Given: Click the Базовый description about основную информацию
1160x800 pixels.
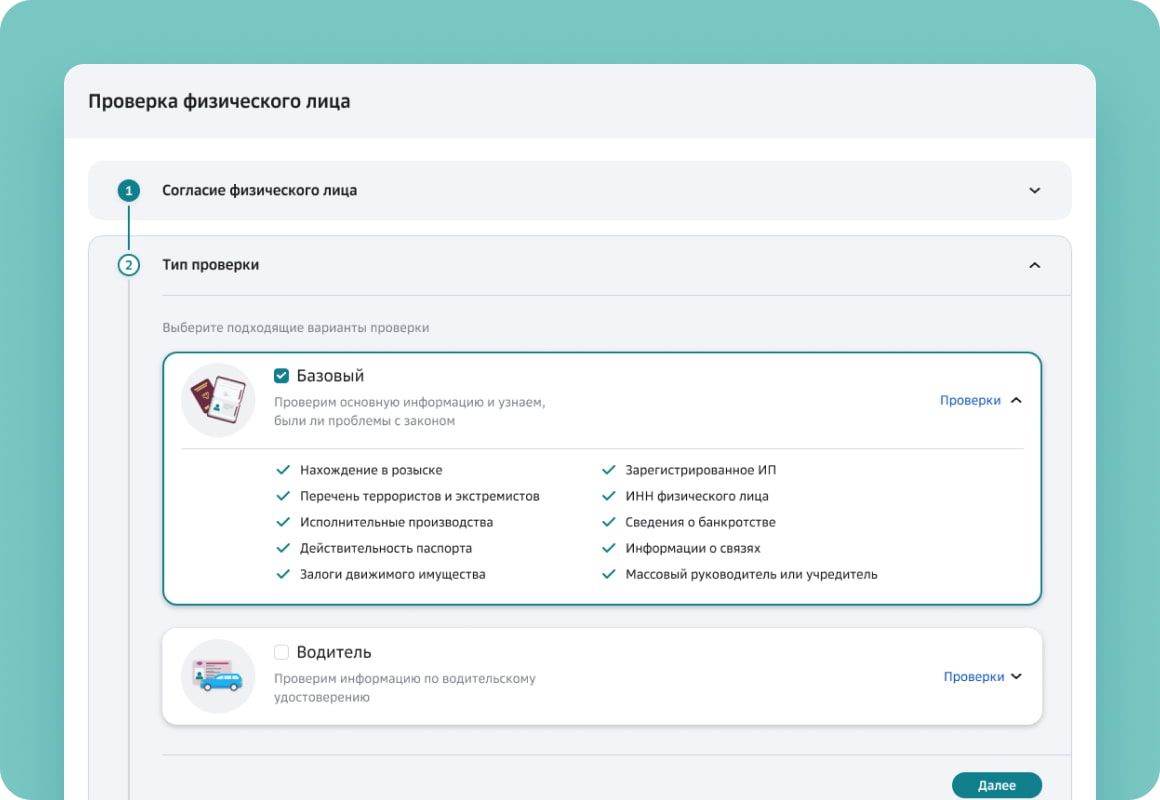Looking at the screenshot, I should (x=409, y=411).
